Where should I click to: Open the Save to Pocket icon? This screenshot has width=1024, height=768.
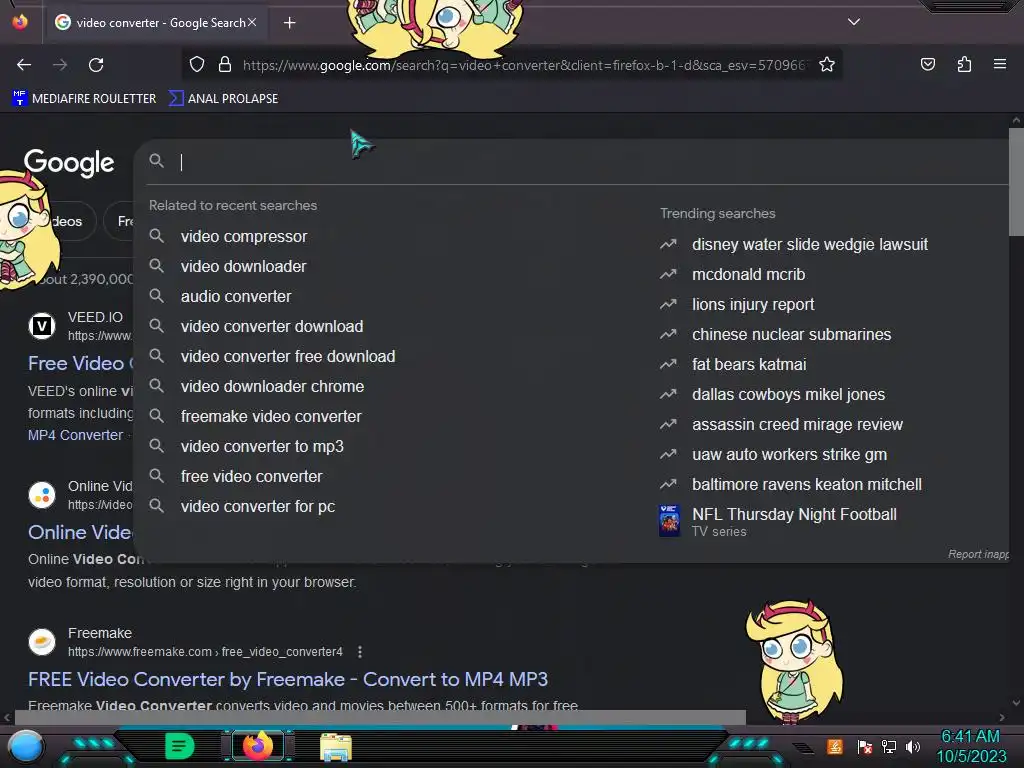pos(927,65)
